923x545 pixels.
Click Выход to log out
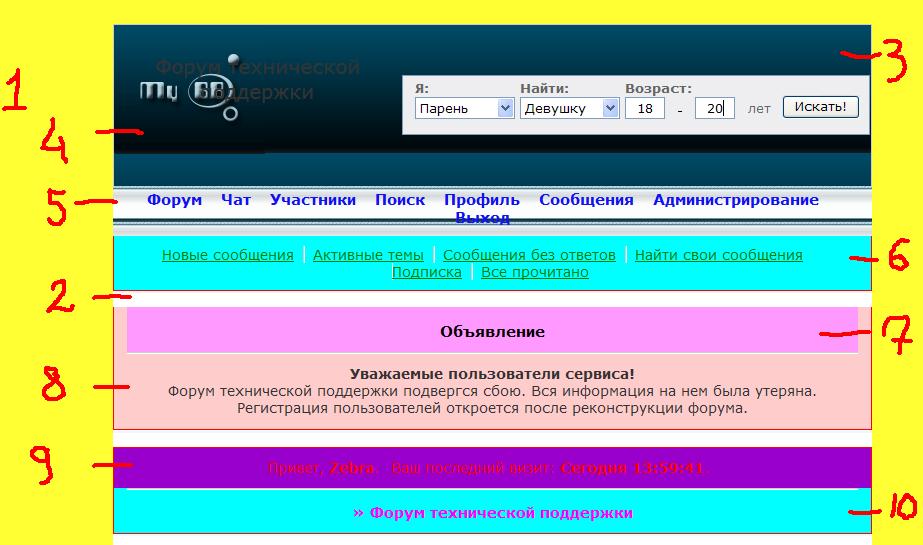click(482, 218)
